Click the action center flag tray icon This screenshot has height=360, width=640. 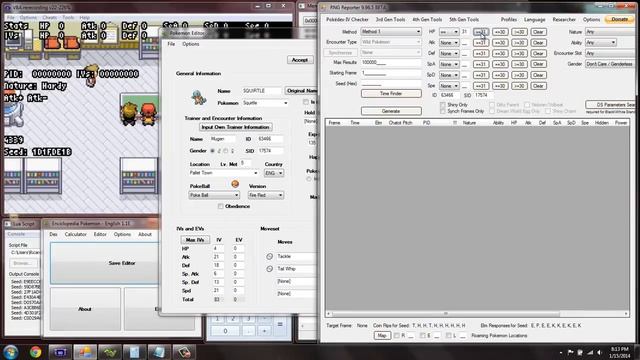click(571, 352)
